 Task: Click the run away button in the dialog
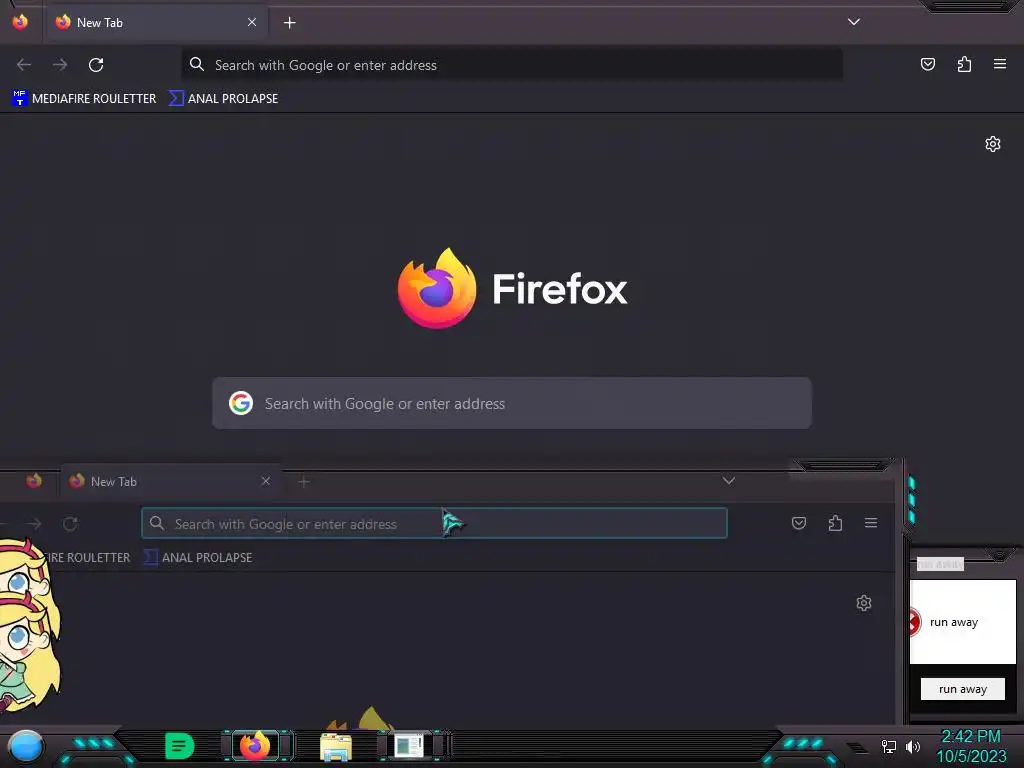click(963, 689)
